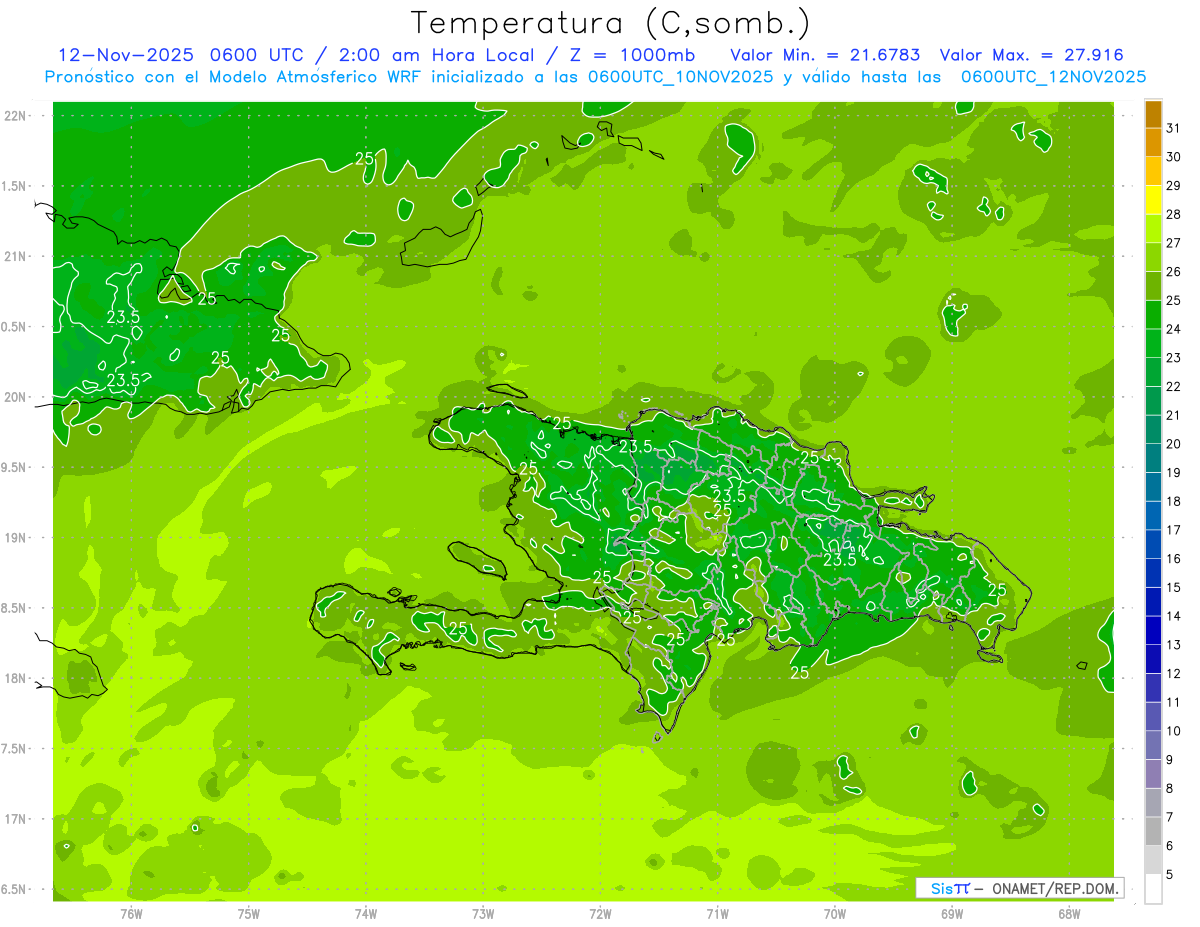Click the '18' value on the color legend

coord(1173,502)
